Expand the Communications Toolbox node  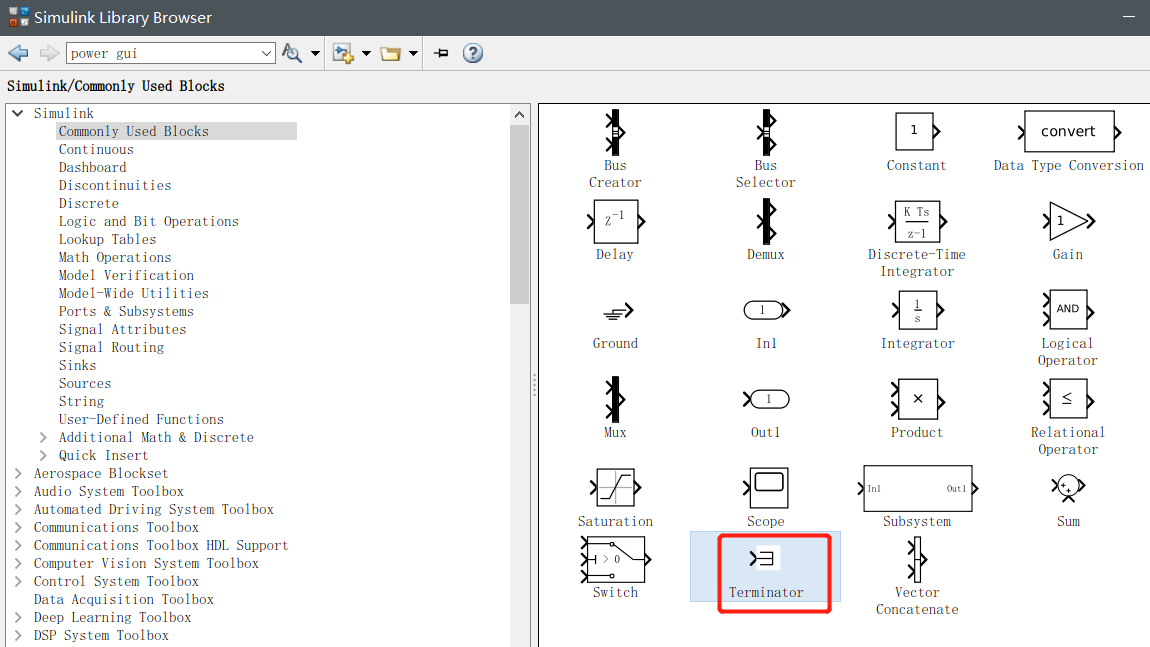[18, 527]
